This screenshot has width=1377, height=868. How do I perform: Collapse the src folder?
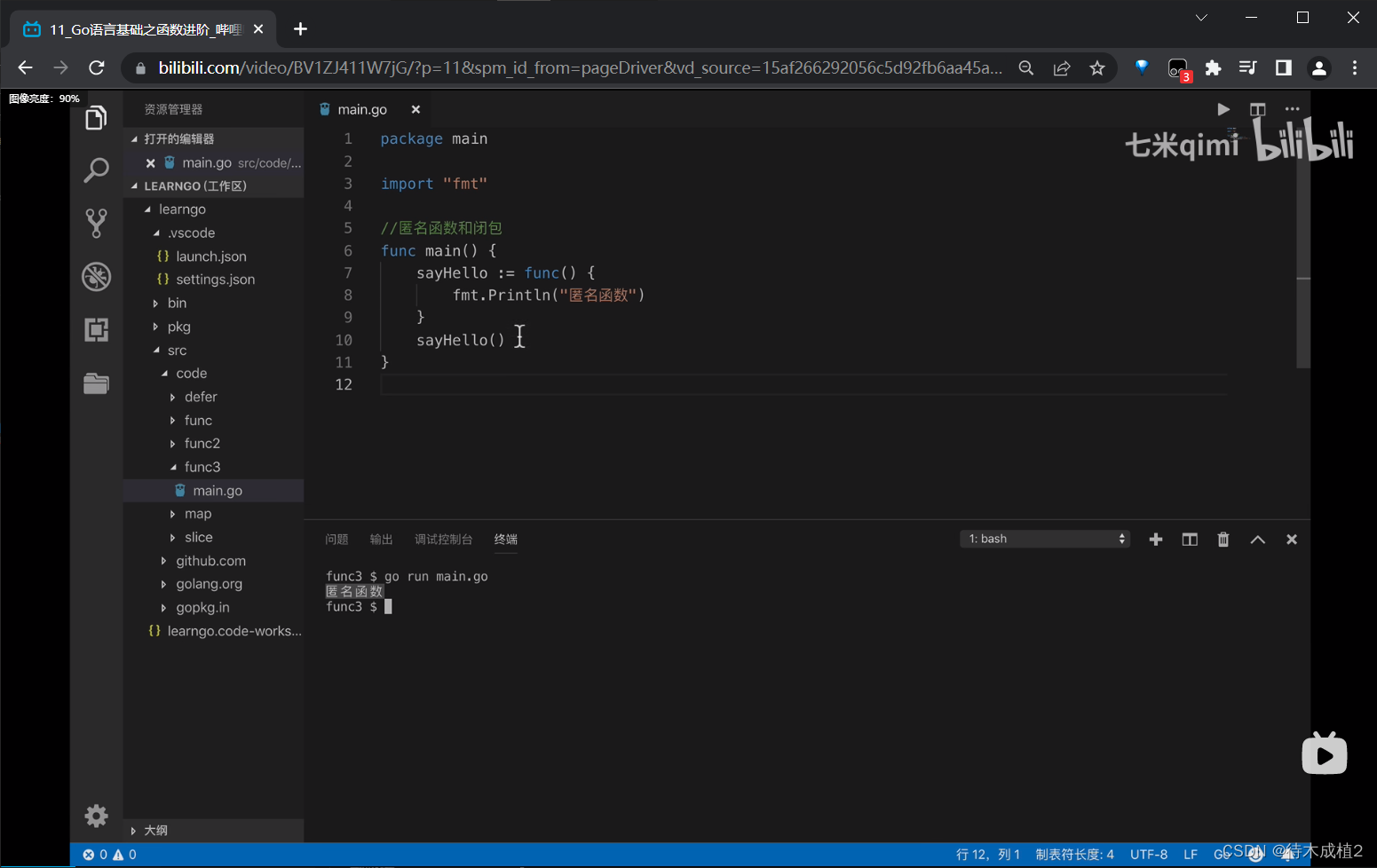click(213, 350)
